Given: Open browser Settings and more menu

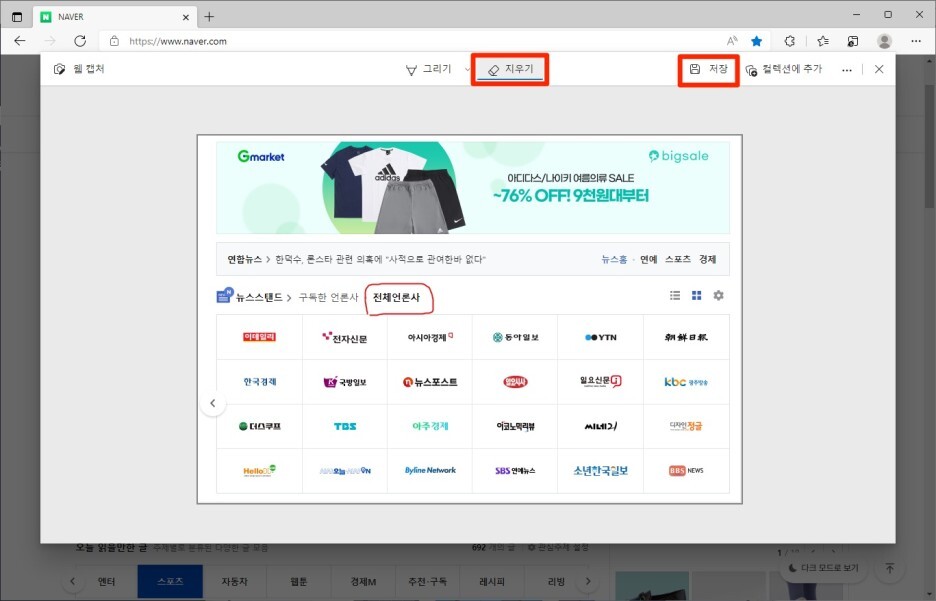Looking at the screenshot, I should (x=916, y=41).
